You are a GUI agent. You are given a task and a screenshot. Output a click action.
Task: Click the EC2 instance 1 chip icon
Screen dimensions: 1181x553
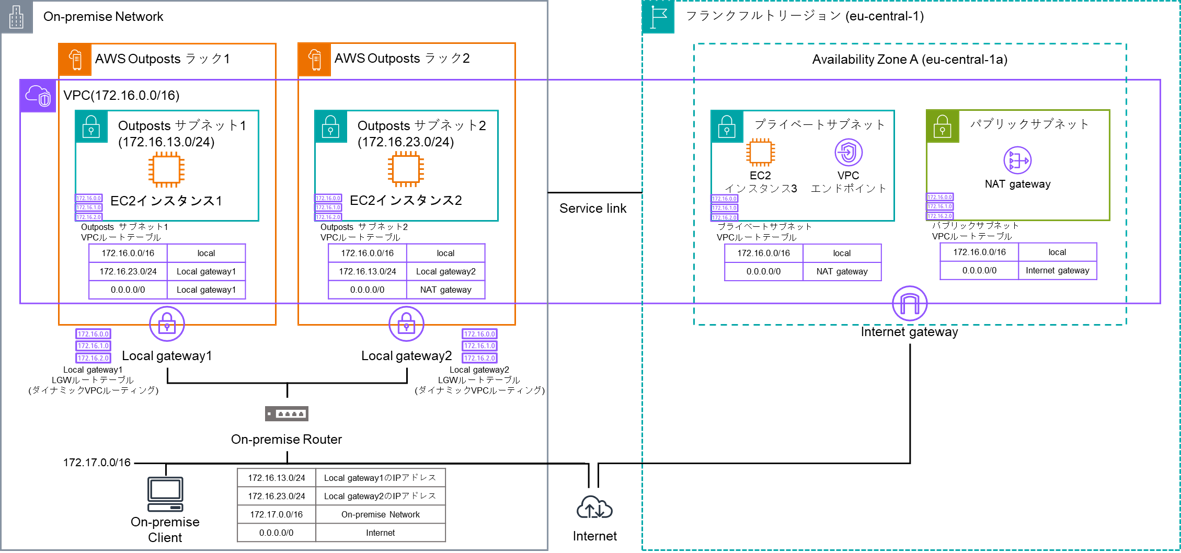click(165, 170)
